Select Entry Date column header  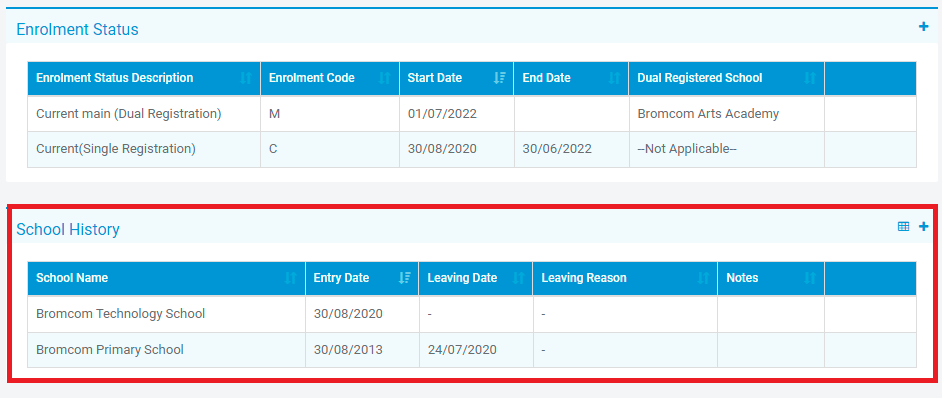[x=362, y=278]
